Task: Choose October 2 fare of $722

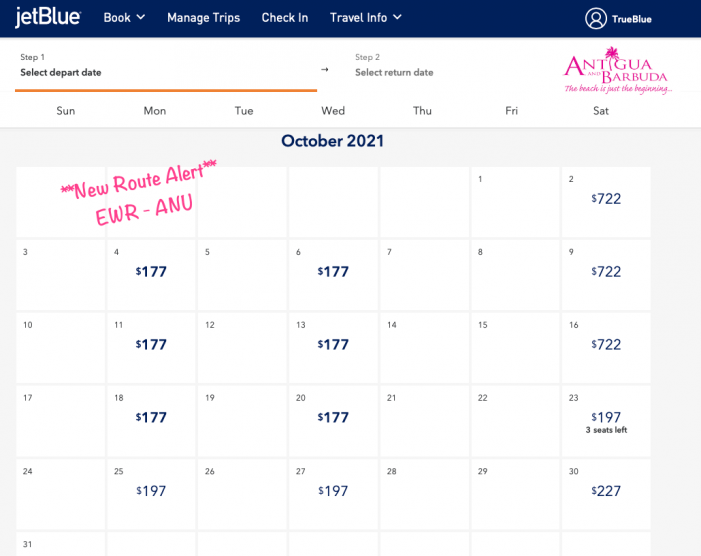Action: click(x=606, y=199)
